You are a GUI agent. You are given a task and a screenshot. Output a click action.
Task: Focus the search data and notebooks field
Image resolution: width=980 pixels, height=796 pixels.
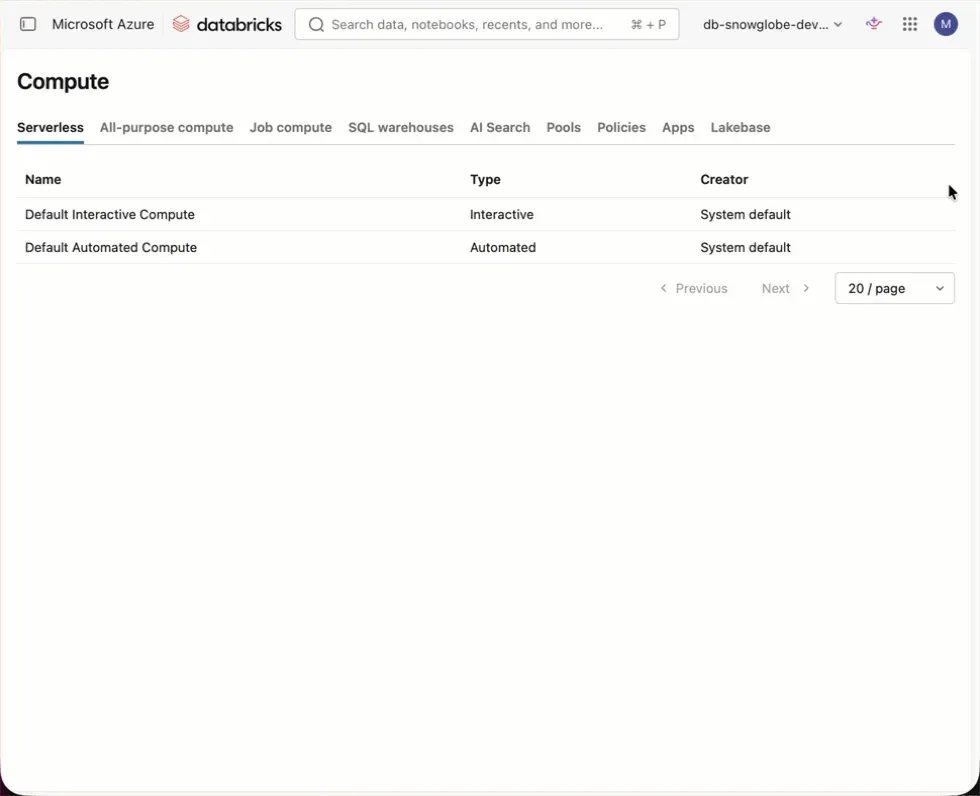(x=486, y=24)
